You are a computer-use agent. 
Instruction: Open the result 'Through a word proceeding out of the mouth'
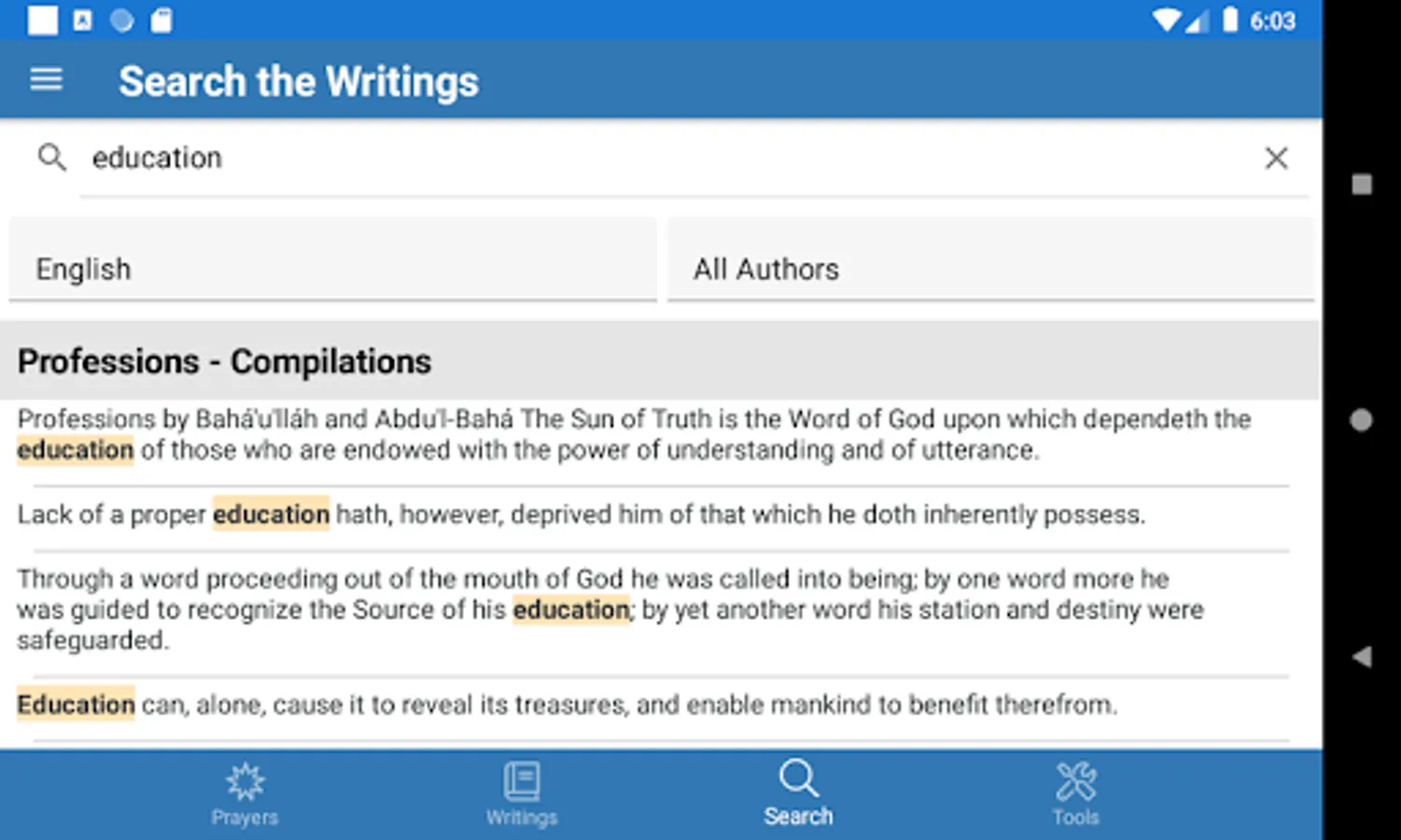pos(653,609)
